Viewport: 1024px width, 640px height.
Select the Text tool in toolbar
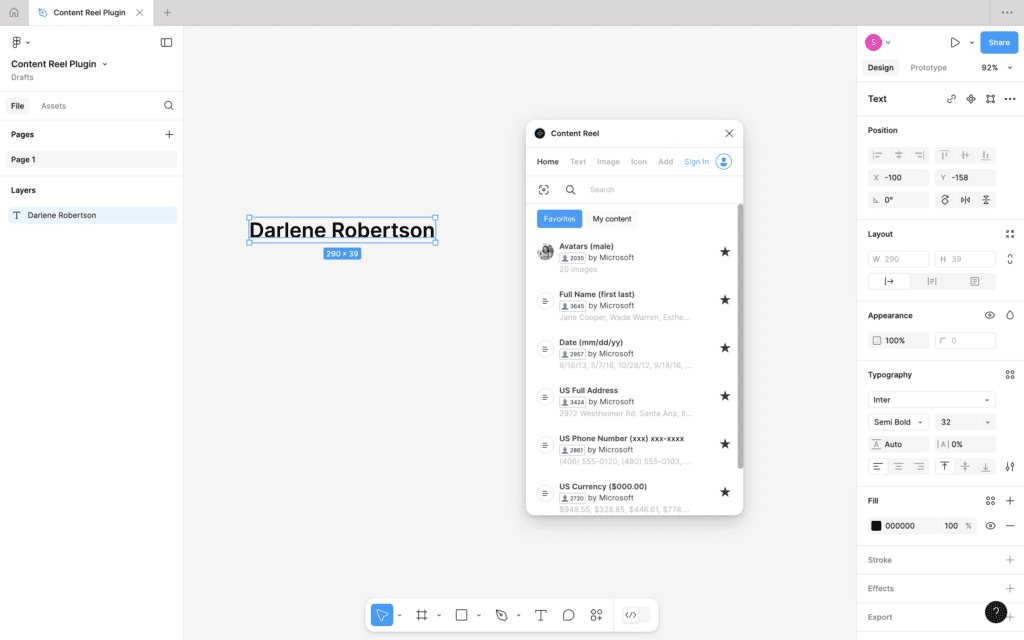click(x=540, y=615)
